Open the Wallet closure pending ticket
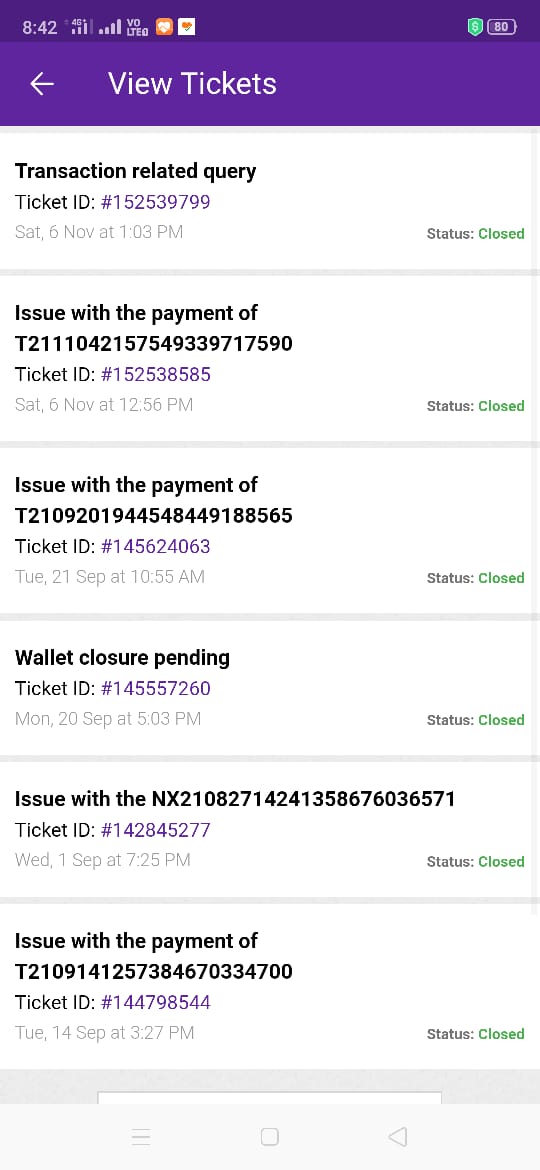 269,688
